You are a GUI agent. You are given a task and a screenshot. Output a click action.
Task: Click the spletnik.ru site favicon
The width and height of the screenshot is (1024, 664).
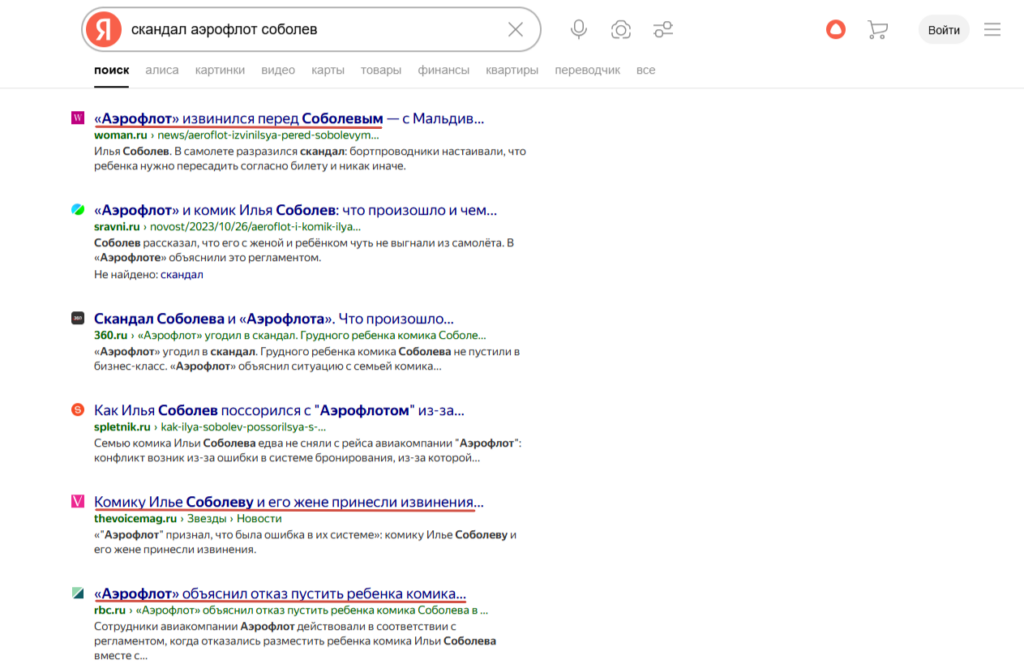78,409
